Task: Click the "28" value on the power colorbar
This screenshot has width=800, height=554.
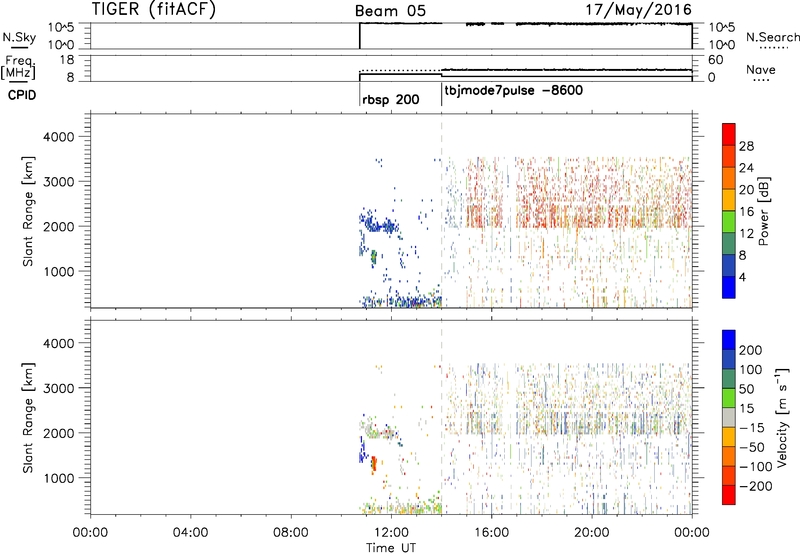Action: 746,146
